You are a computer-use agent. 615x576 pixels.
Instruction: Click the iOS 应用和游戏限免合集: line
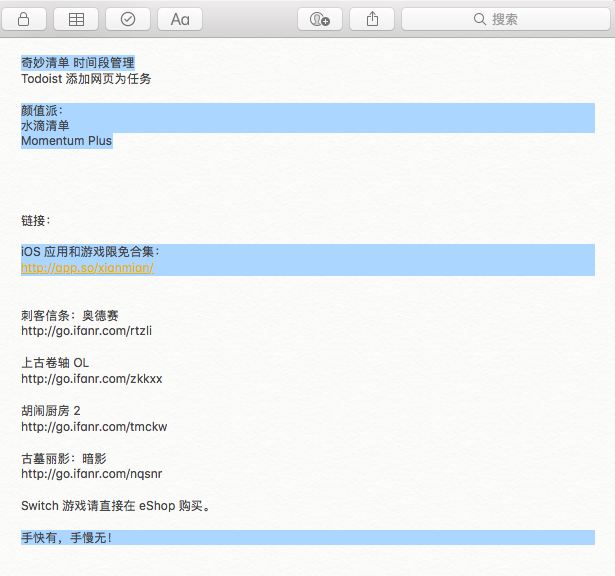click(x=90, y=252)
